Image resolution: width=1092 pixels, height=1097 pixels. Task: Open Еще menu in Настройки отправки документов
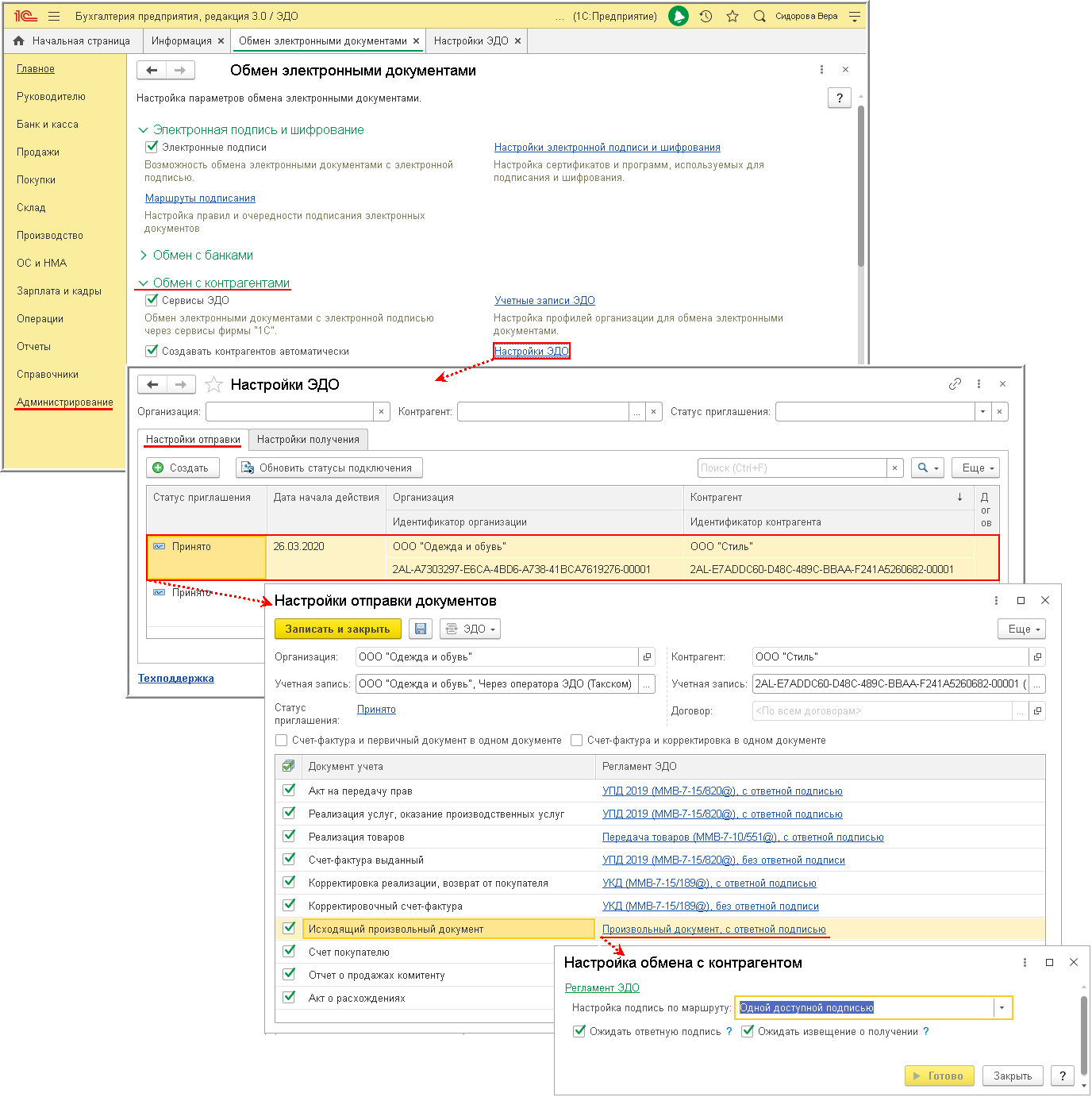(1021, 629)
